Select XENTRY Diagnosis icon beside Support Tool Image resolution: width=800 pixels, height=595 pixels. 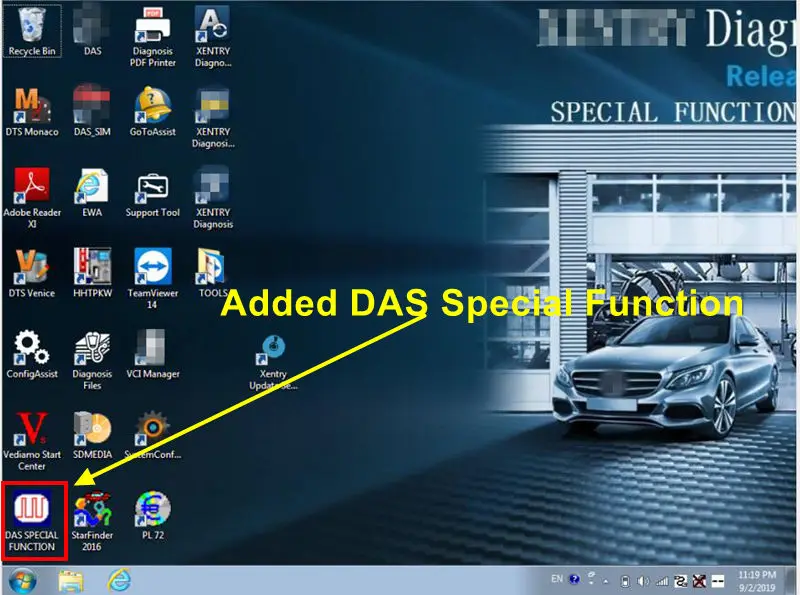tap(213, 197)
